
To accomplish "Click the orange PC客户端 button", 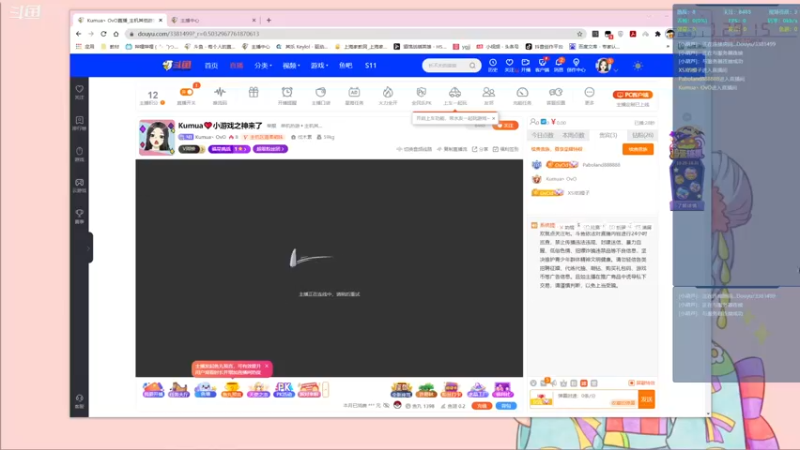I will coord(633,95).
